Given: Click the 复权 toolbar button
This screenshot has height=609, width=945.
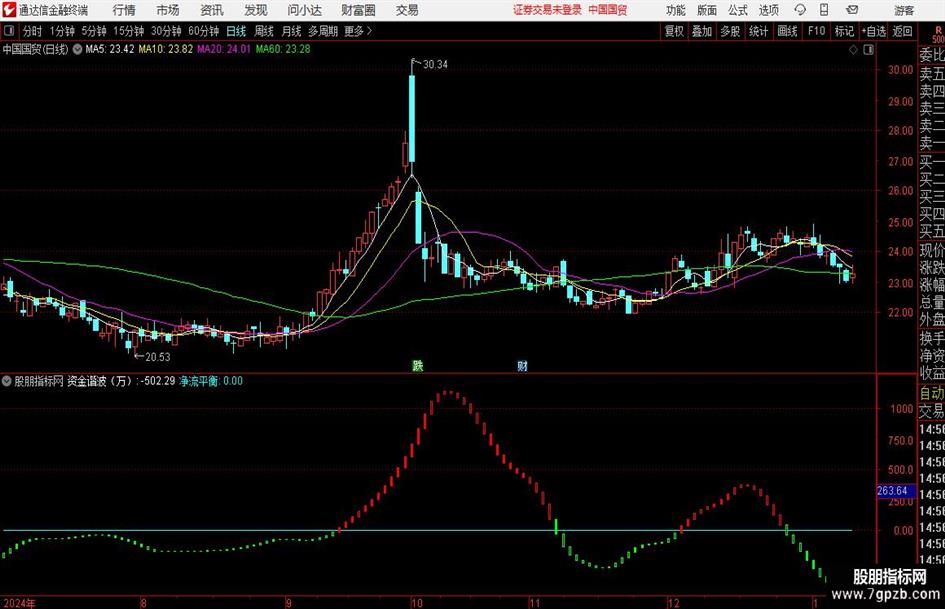Looking at the screenshot, I should click(x=674, y=31).
